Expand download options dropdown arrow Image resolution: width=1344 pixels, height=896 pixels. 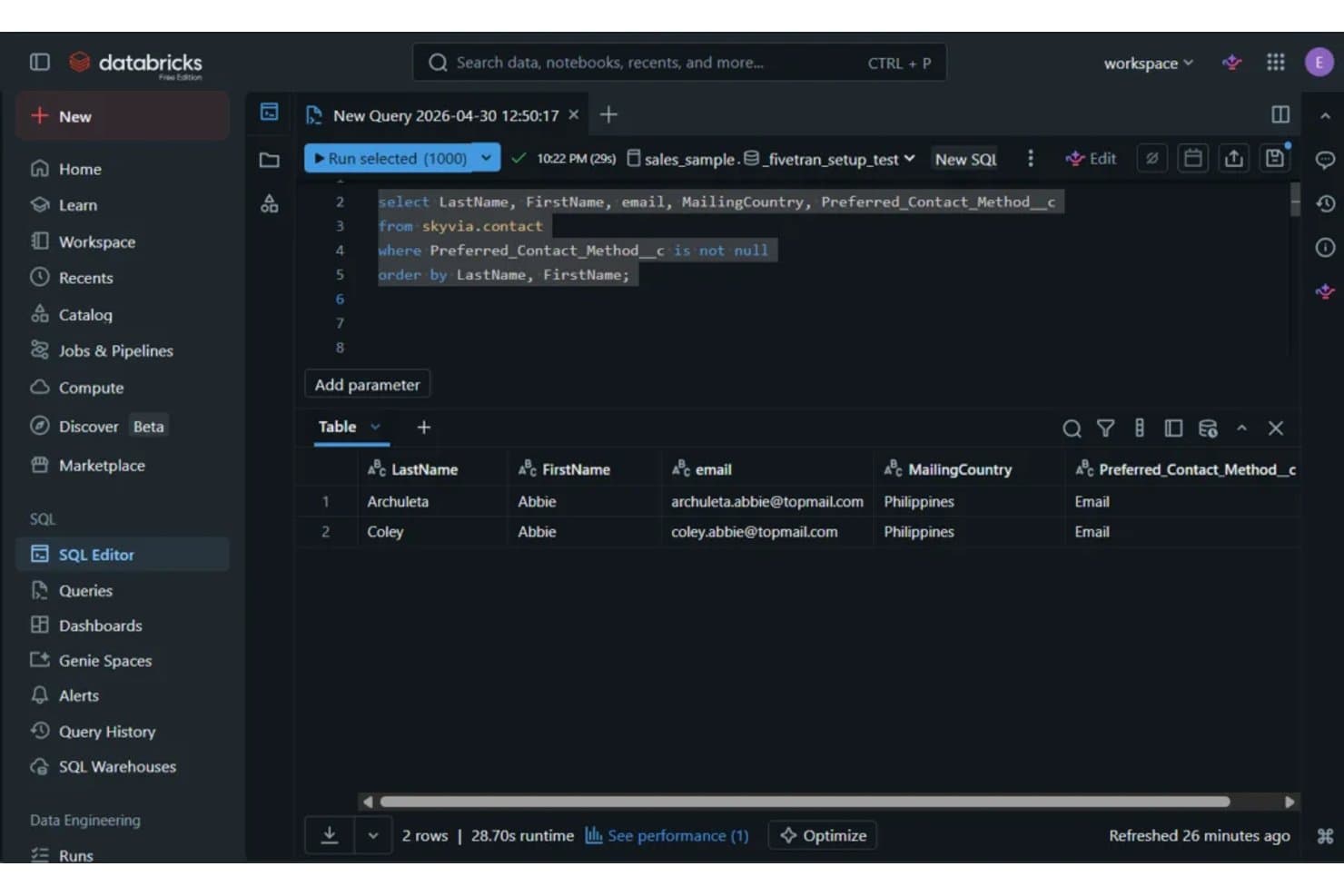pyautogui.click(x=372, y=835)
